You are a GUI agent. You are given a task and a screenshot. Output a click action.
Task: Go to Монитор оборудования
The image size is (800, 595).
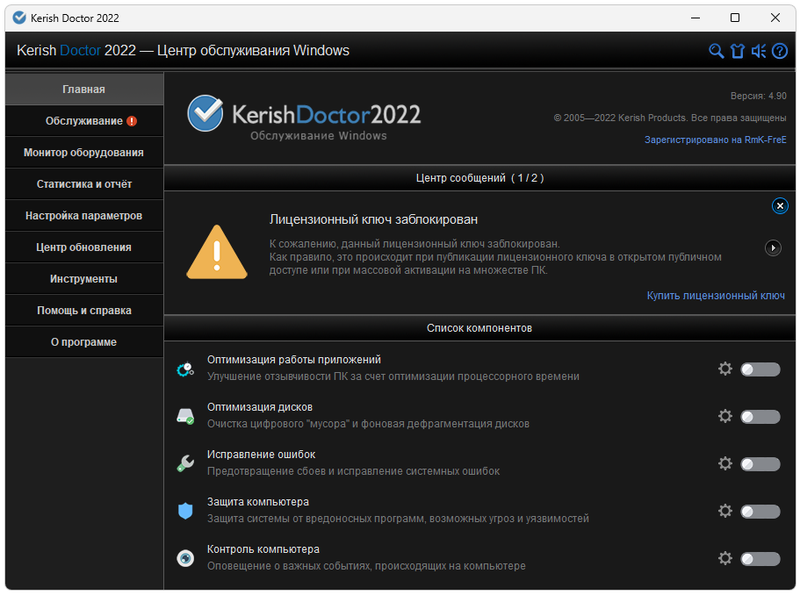tap(84, 153)
